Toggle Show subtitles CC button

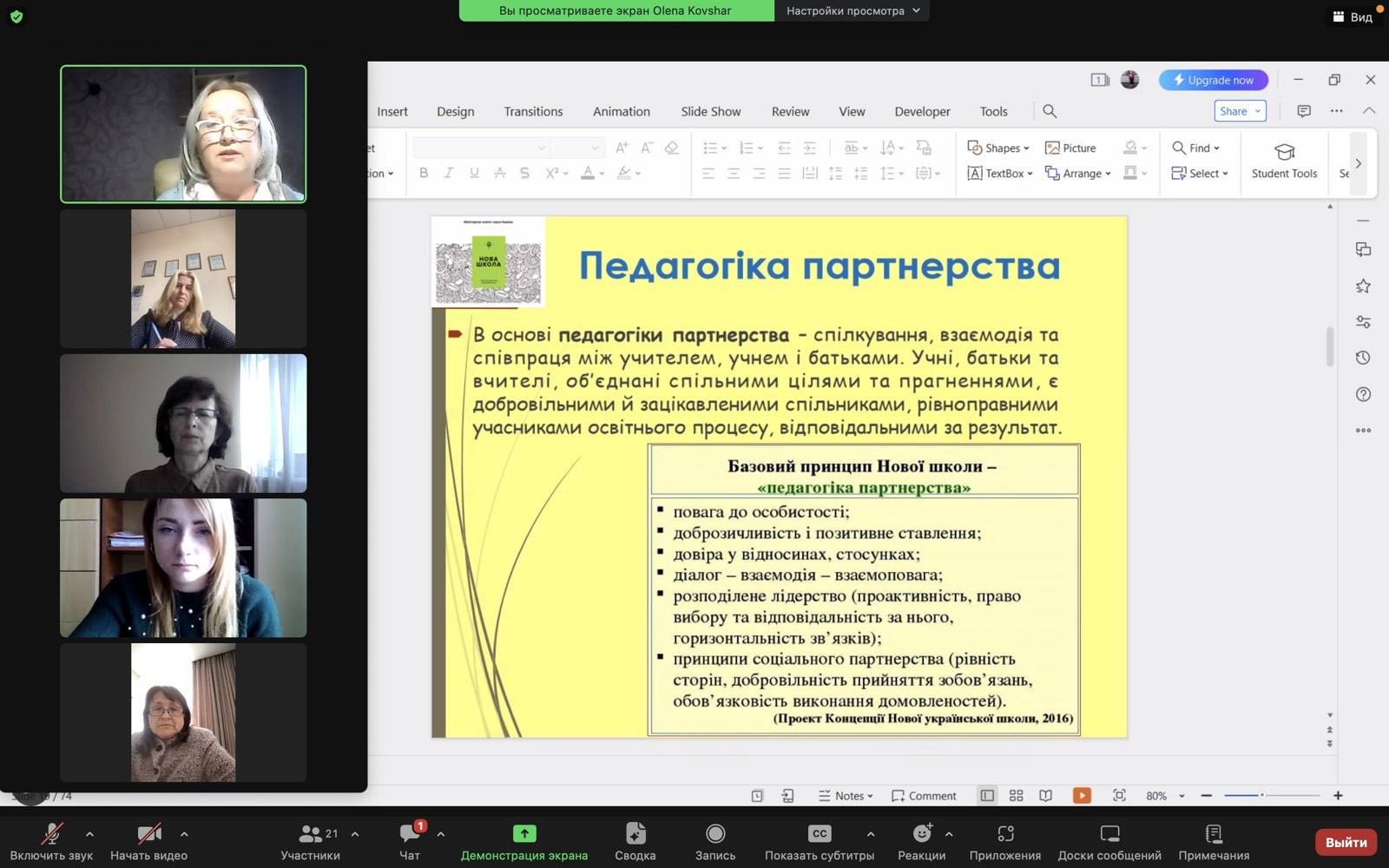click(819, 834)
